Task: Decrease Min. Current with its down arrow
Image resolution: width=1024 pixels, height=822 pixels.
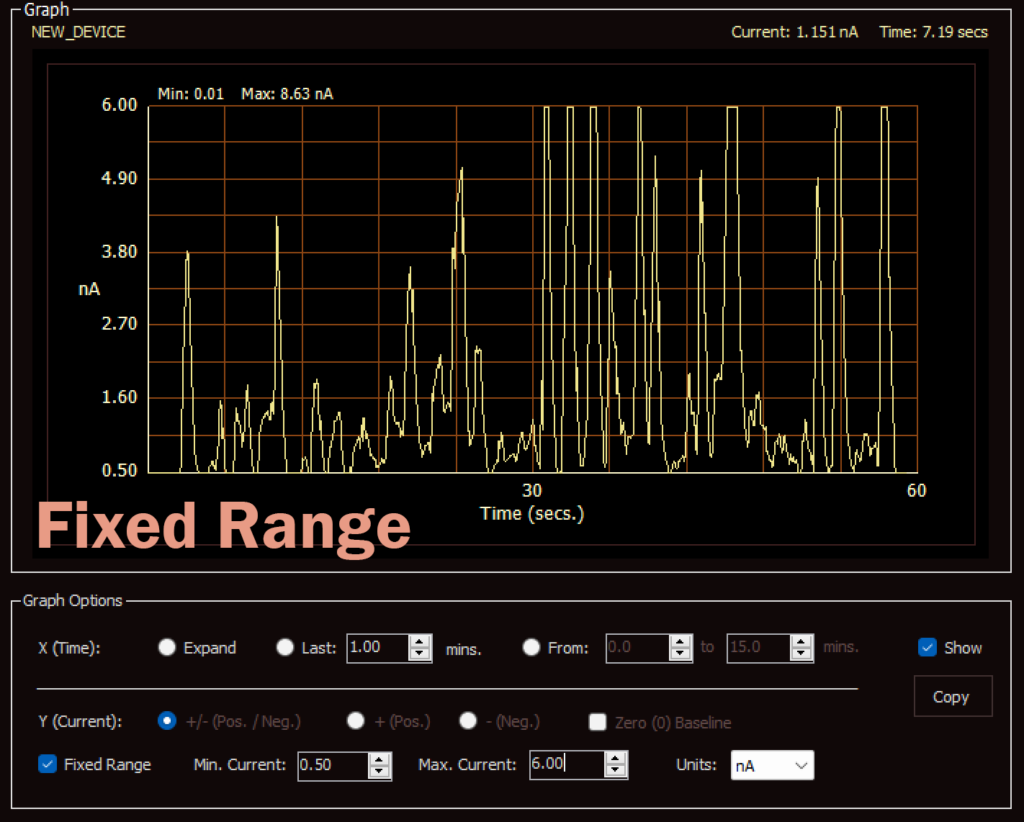Action: 378,772
